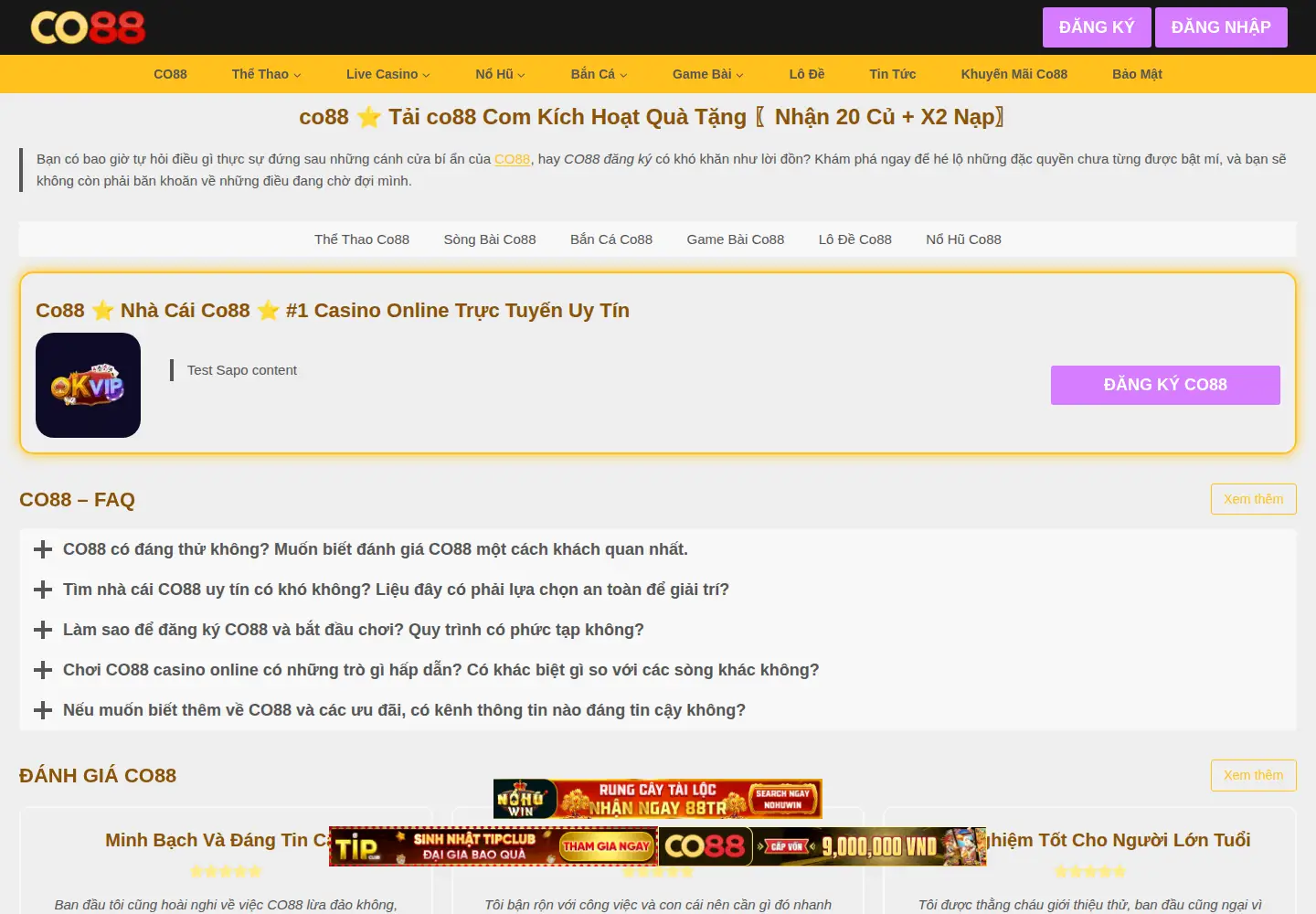Viewport: 1316px width, 914px height.
Task: Click the NOHU WIN 'Rung cây tài lộc' banner
Action: click(x=658, y=799)
